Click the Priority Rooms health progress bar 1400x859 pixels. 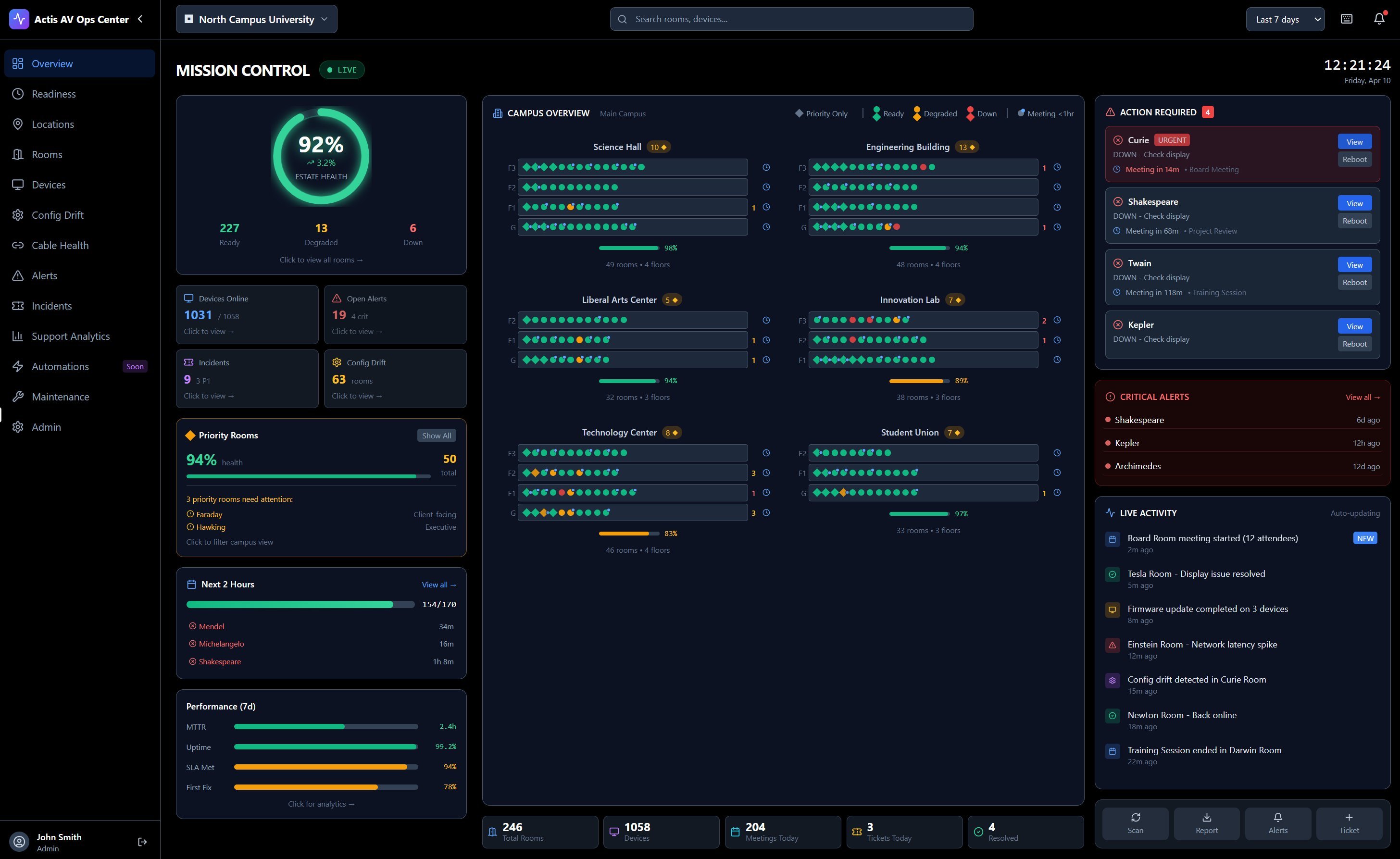point(308,476)
